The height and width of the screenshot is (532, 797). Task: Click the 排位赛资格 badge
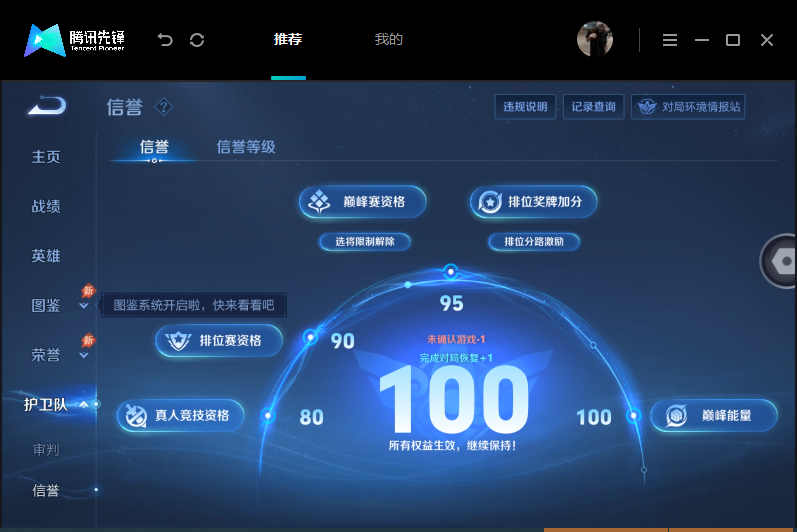tap(219, 340)
